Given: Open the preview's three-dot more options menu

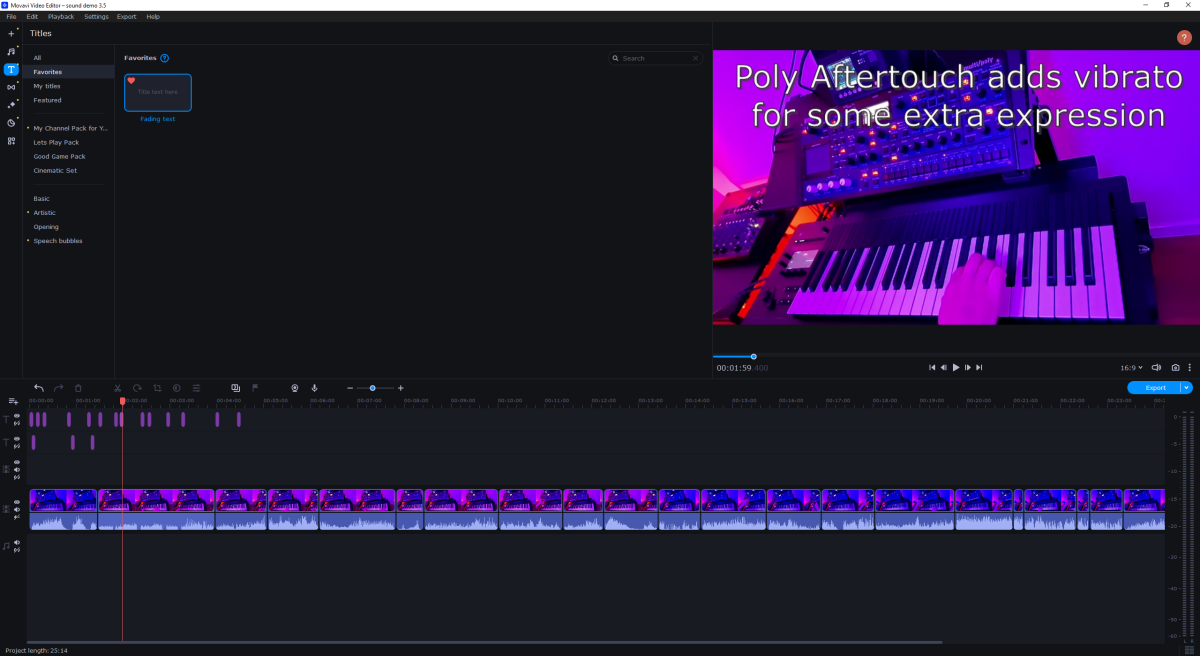Looking at the screenshot, I should pyautogui.click(x=1189, y=368).
